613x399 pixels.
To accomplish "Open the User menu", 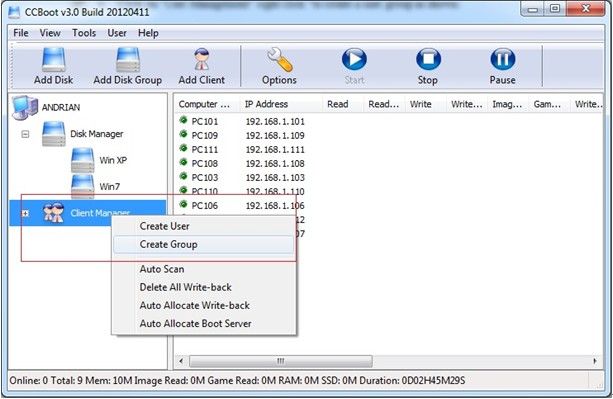I will pyautogui.click(x=117, y=33).
